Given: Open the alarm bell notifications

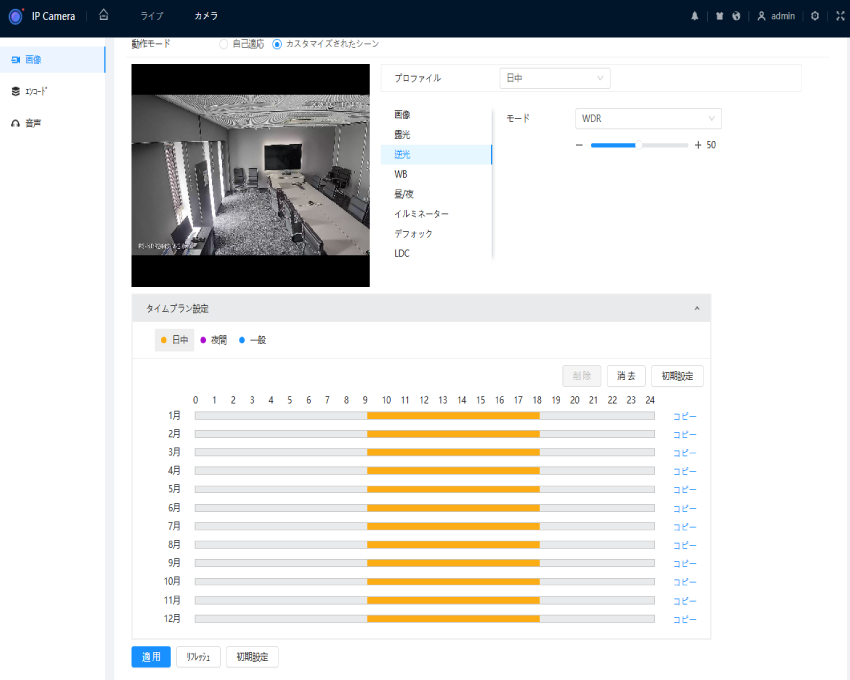Looking at the screenshot, I should (695, 16).
